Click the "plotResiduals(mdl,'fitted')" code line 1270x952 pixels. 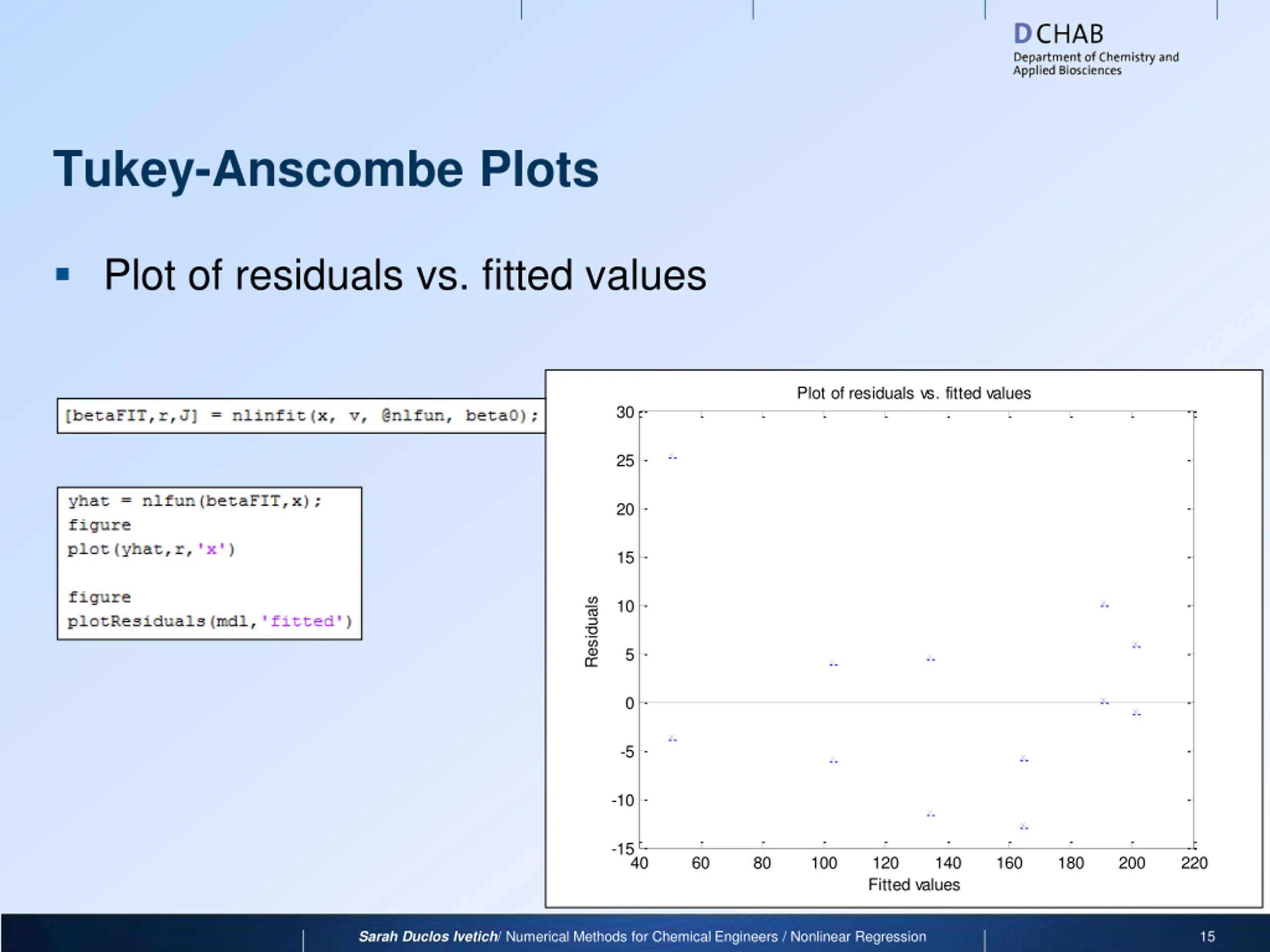click(209, 621)
